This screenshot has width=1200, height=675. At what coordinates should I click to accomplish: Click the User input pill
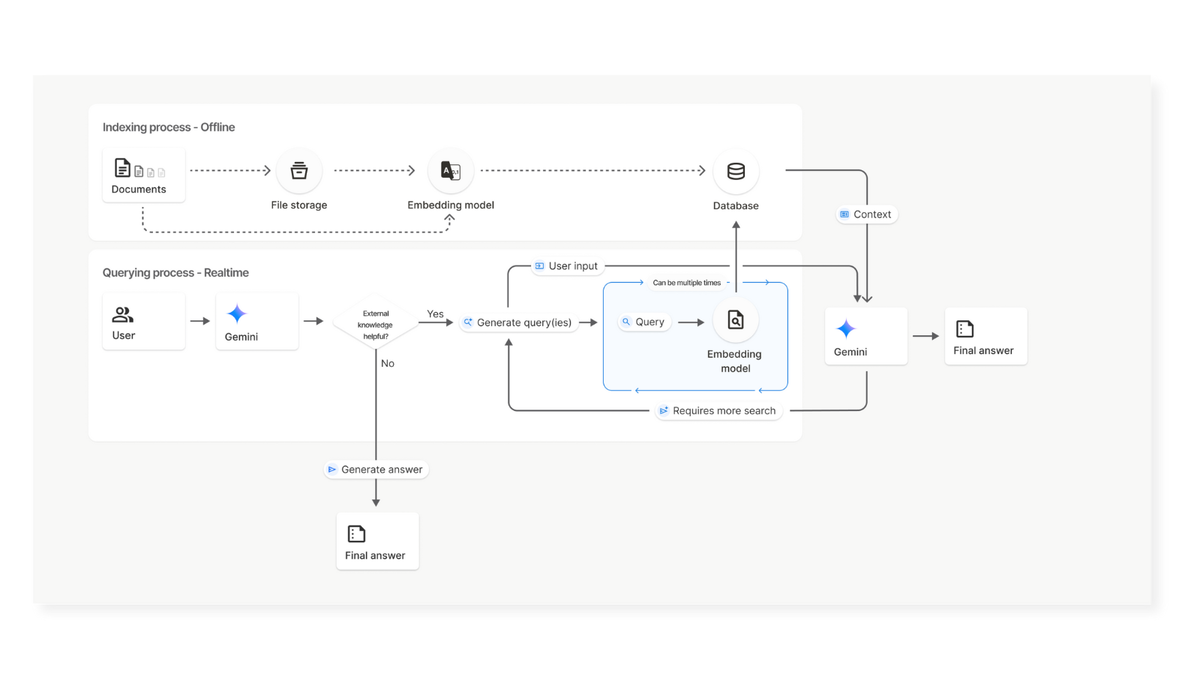point(567,266)
